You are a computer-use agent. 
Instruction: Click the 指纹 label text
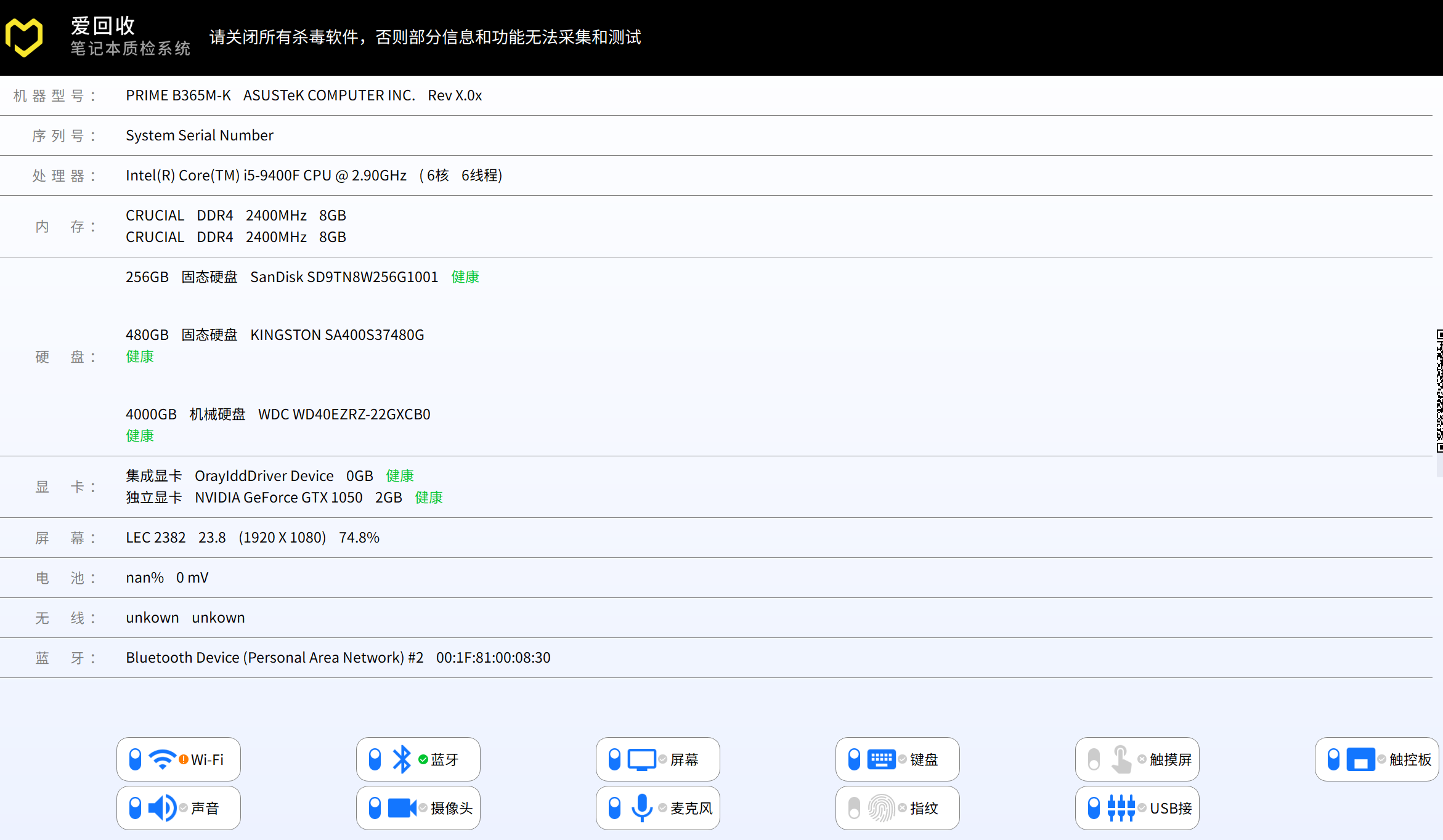pos(924,808)
